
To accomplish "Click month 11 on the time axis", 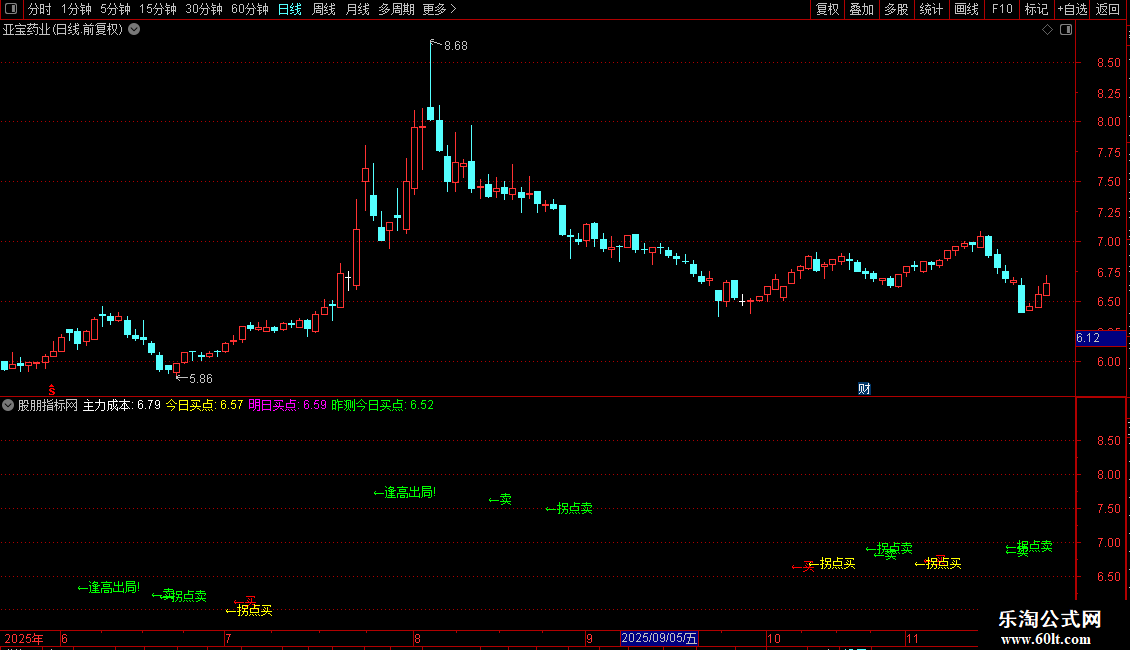I will point(912,638).
